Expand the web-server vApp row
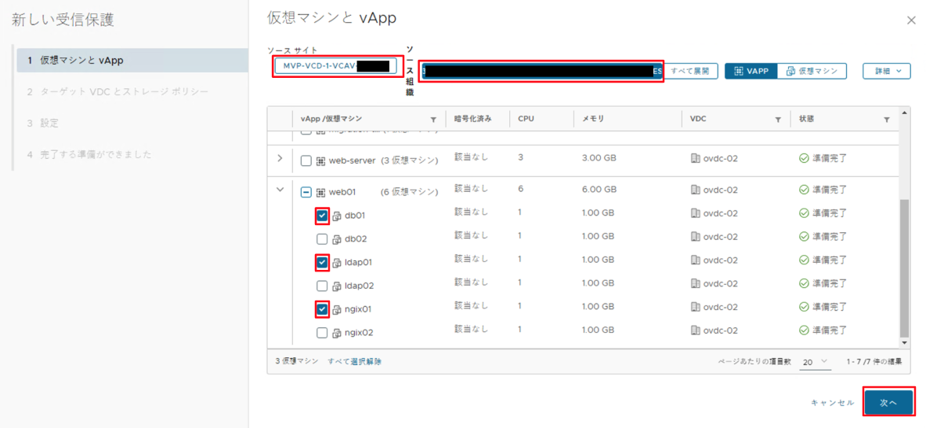 click(x=280, y=158)
